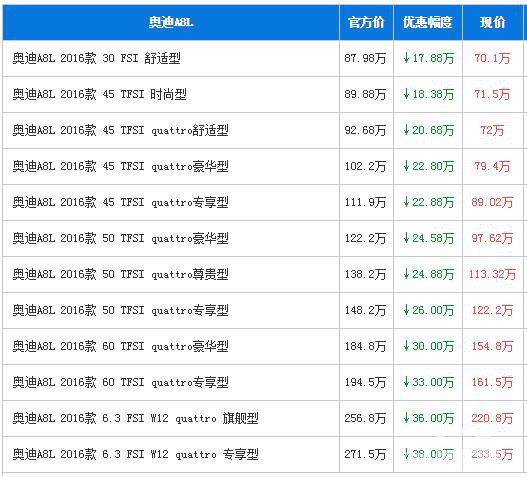Click official price 122.2万 in 官方价 column
The height and width of the screenshot is (477, 527).
(x=365, y=238)
